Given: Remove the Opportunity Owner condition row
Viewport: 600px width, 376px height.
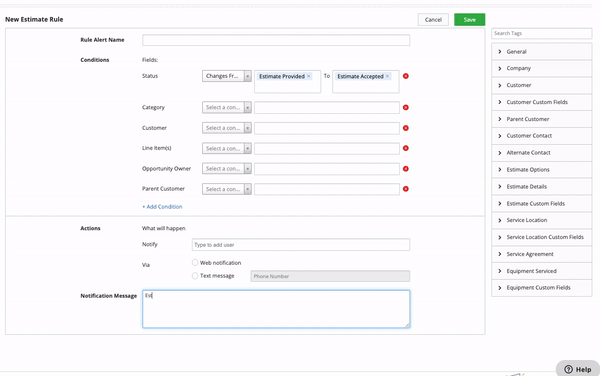Looking at the screenshot, I should point(406,169).
